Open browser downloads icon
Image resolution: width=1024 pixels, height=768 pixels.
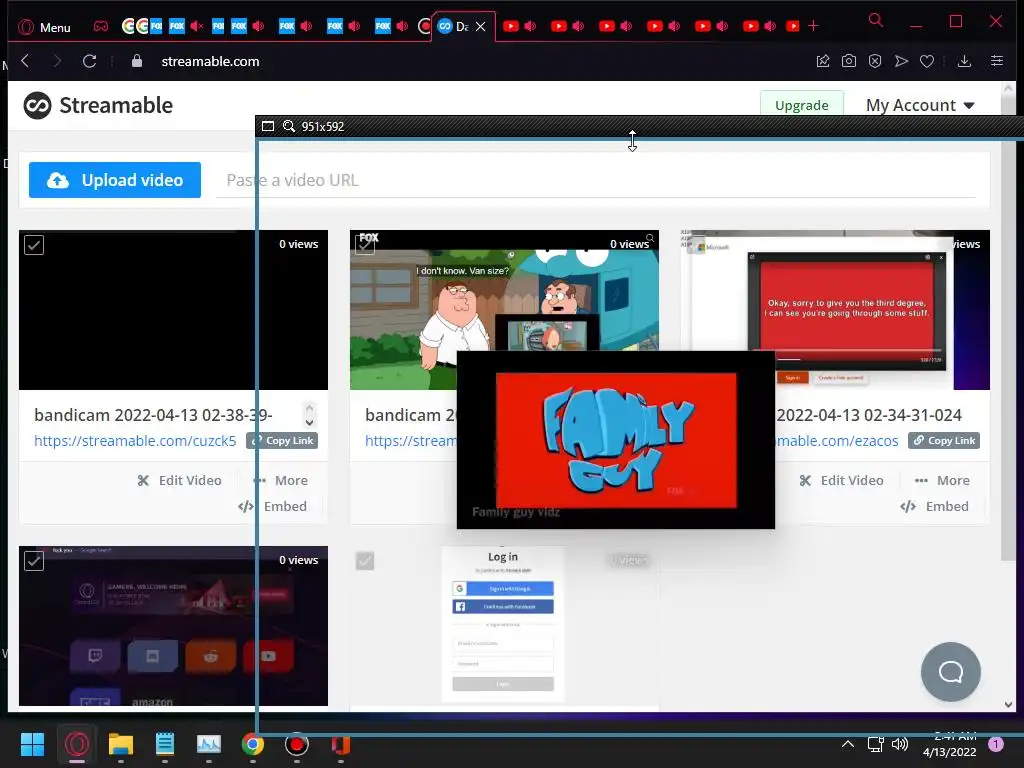click(964, 61)
